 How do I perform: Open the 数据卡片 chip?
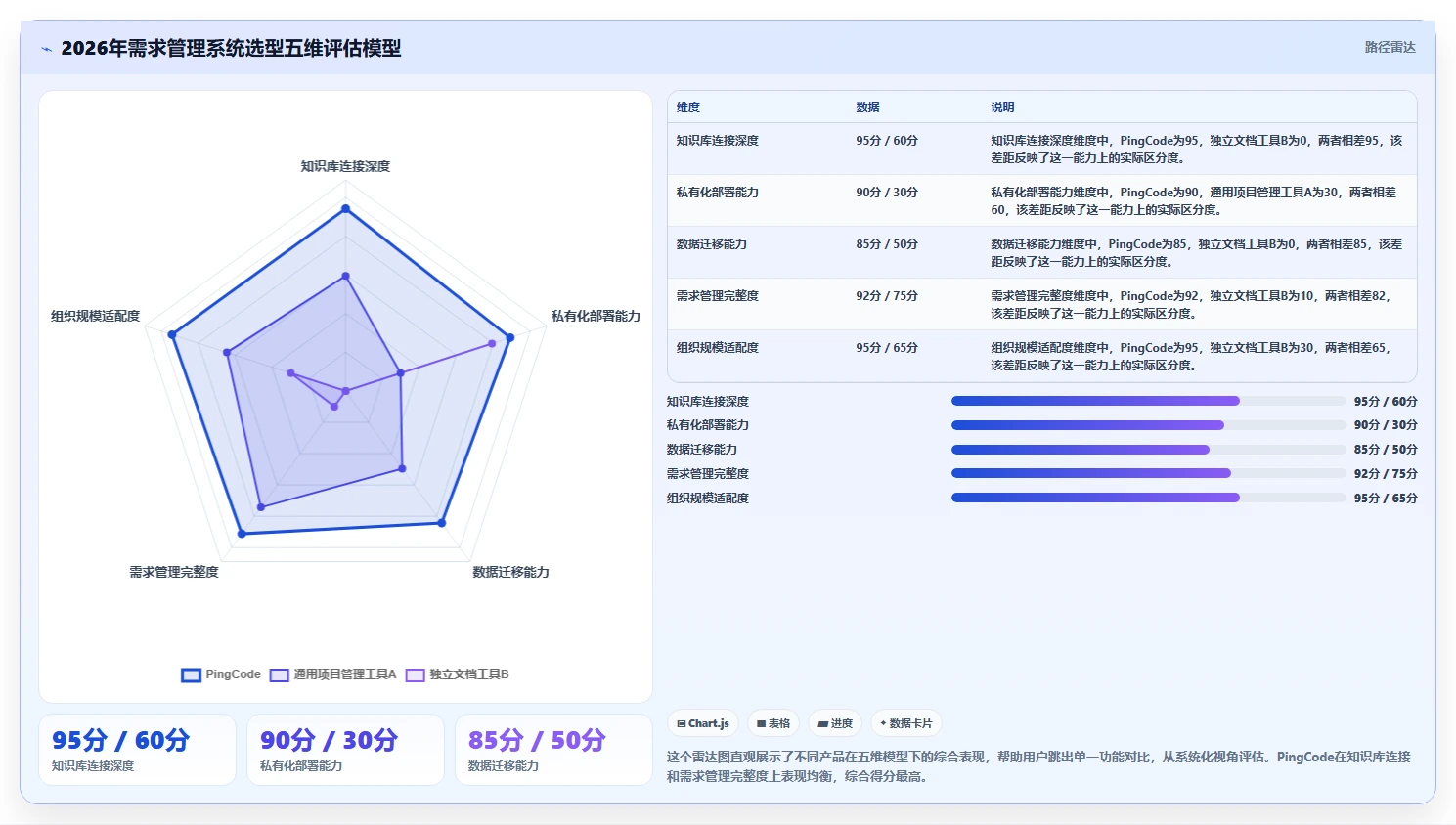tap(906, 723)
